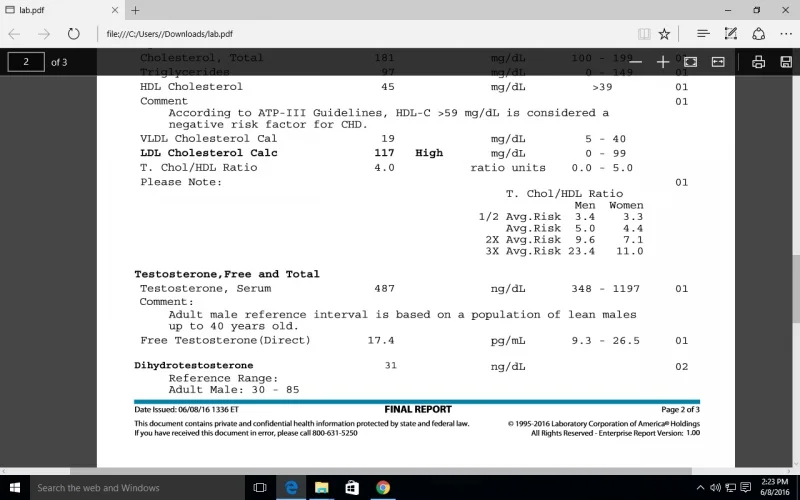Open File Explorer from taskbar
This screenshot has width=800, height=500.
tap(321, 488)
